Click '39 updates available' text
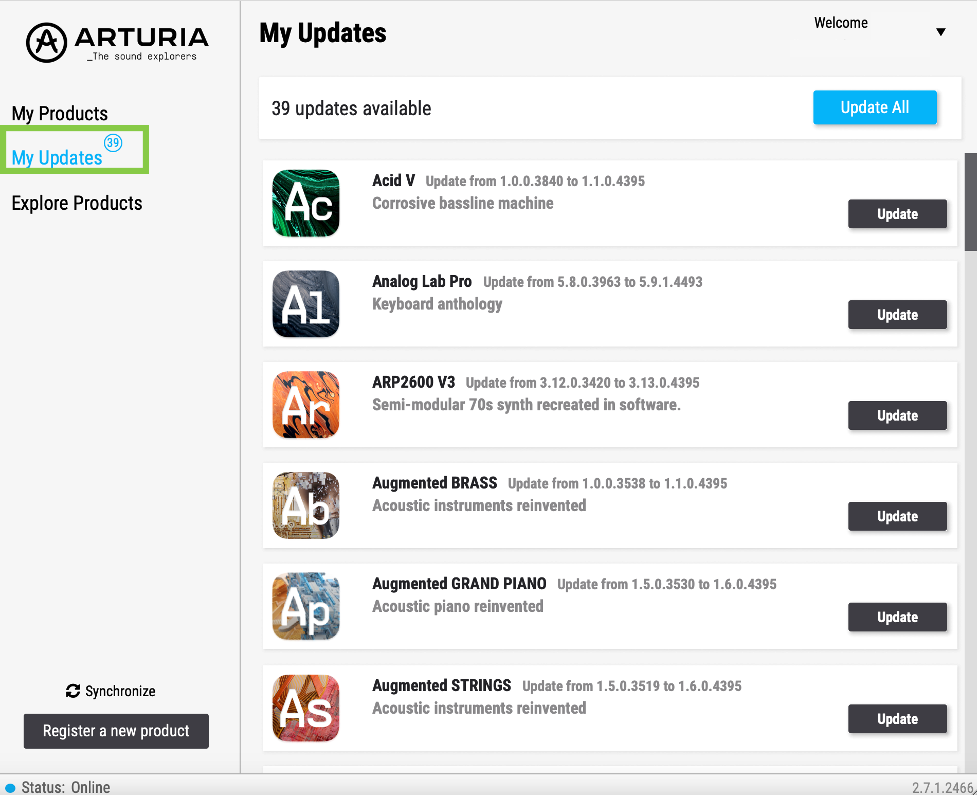 click(x=351, y=108)
